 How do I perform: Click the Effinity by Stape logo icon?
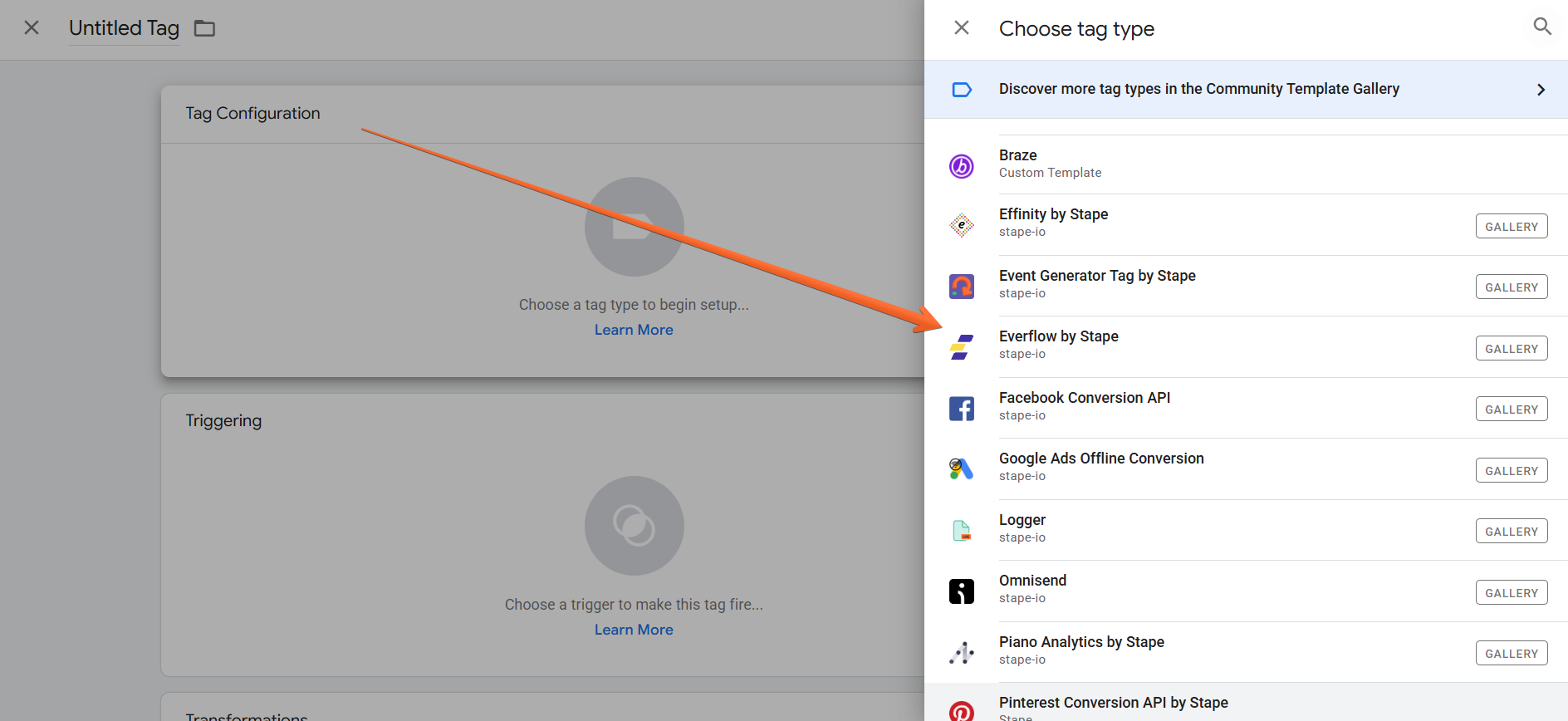click(962, 225)
